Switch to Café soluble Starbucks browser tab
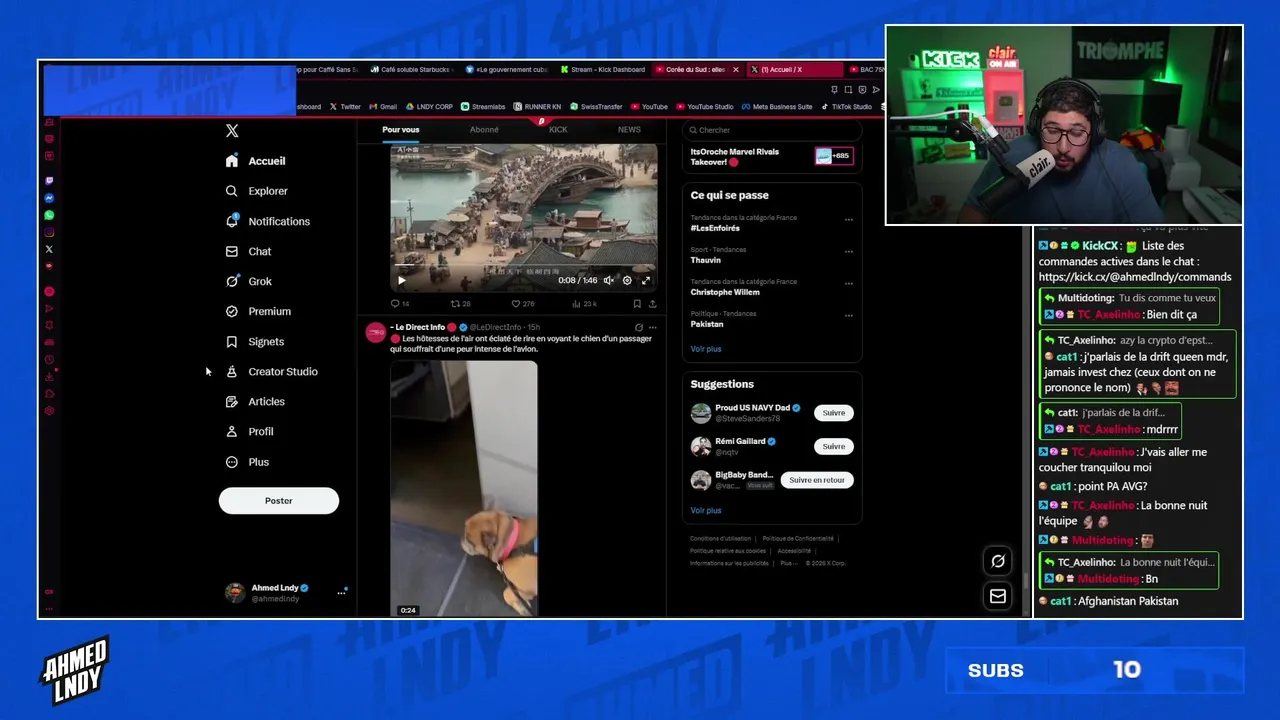The width and height of the screenshot is (1280, 720). tap(411, 70)
